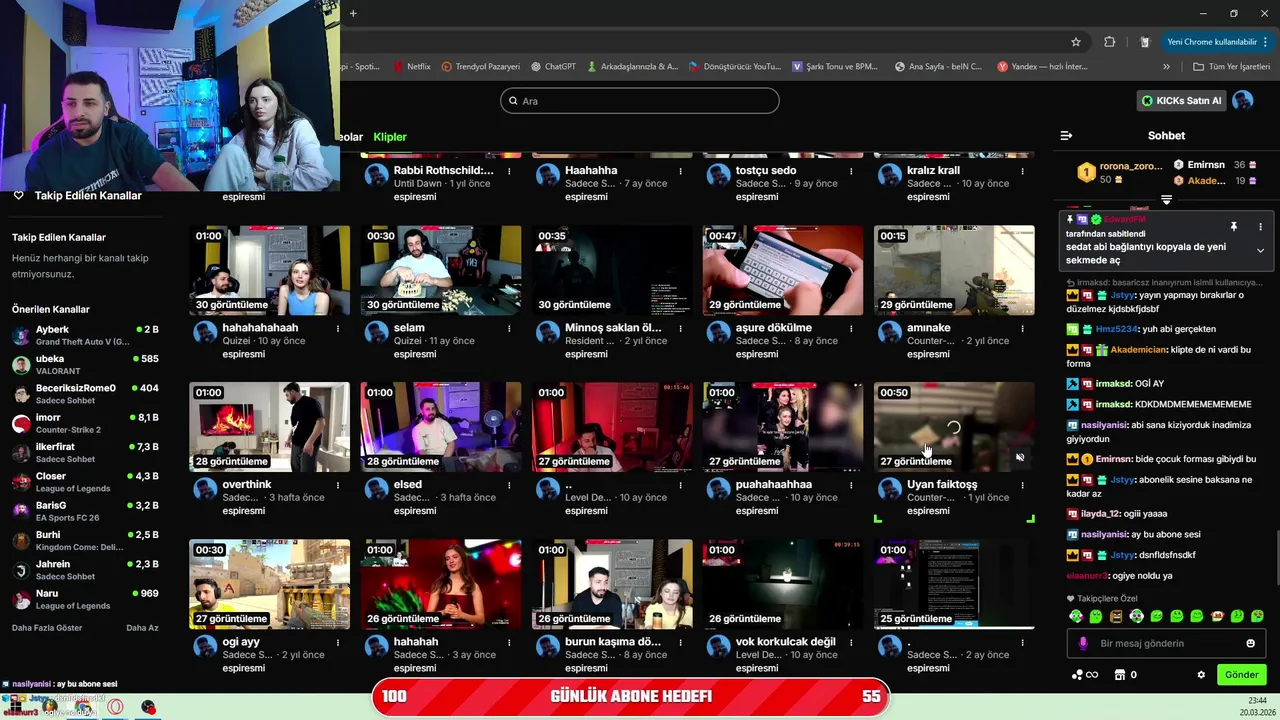The height and width of the screenshot is (720, 1280).
Task: Play the aşure dökülme clip thumbnail
Action: point(783,270)
